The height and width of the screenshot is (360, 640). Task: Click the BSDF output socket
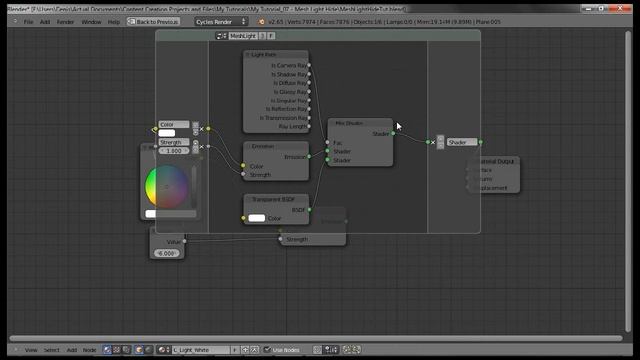click(309, 210)
